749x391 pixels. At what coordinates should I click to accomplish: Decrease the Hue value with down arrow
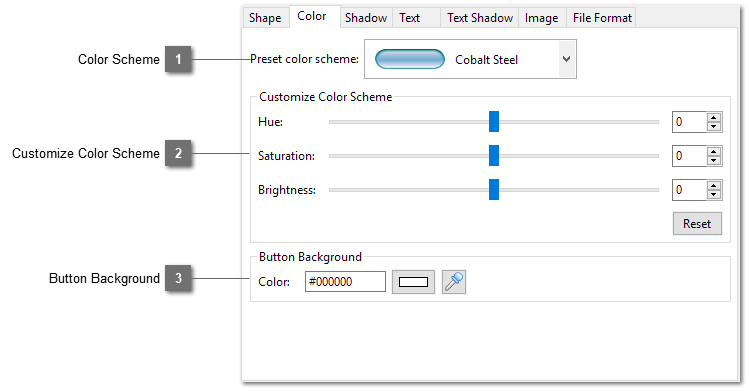click(x=714, y=127)
